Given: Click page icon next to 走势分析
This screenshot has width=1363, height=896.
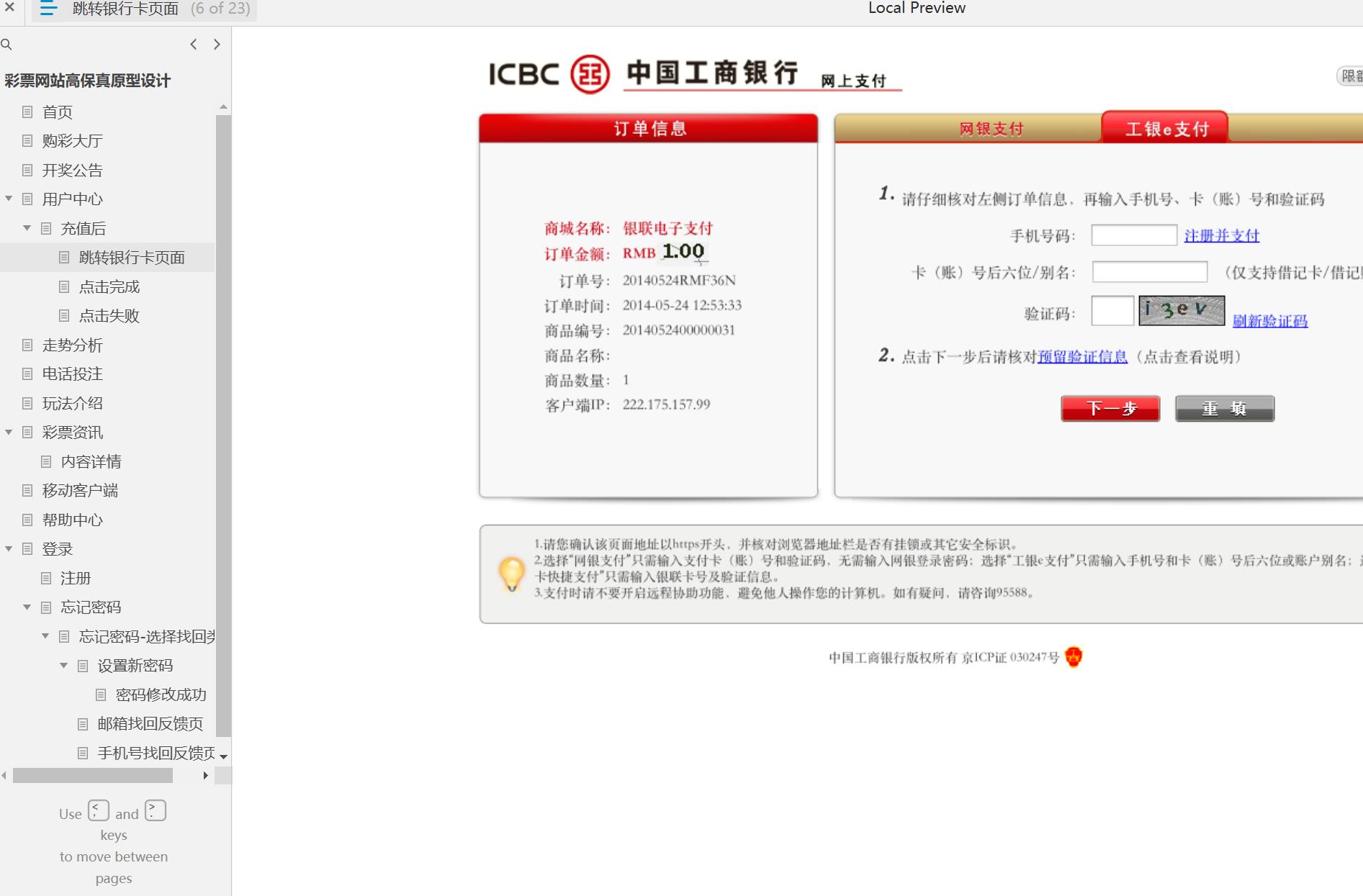Looking at the screenshot, I should coord(27,345).
